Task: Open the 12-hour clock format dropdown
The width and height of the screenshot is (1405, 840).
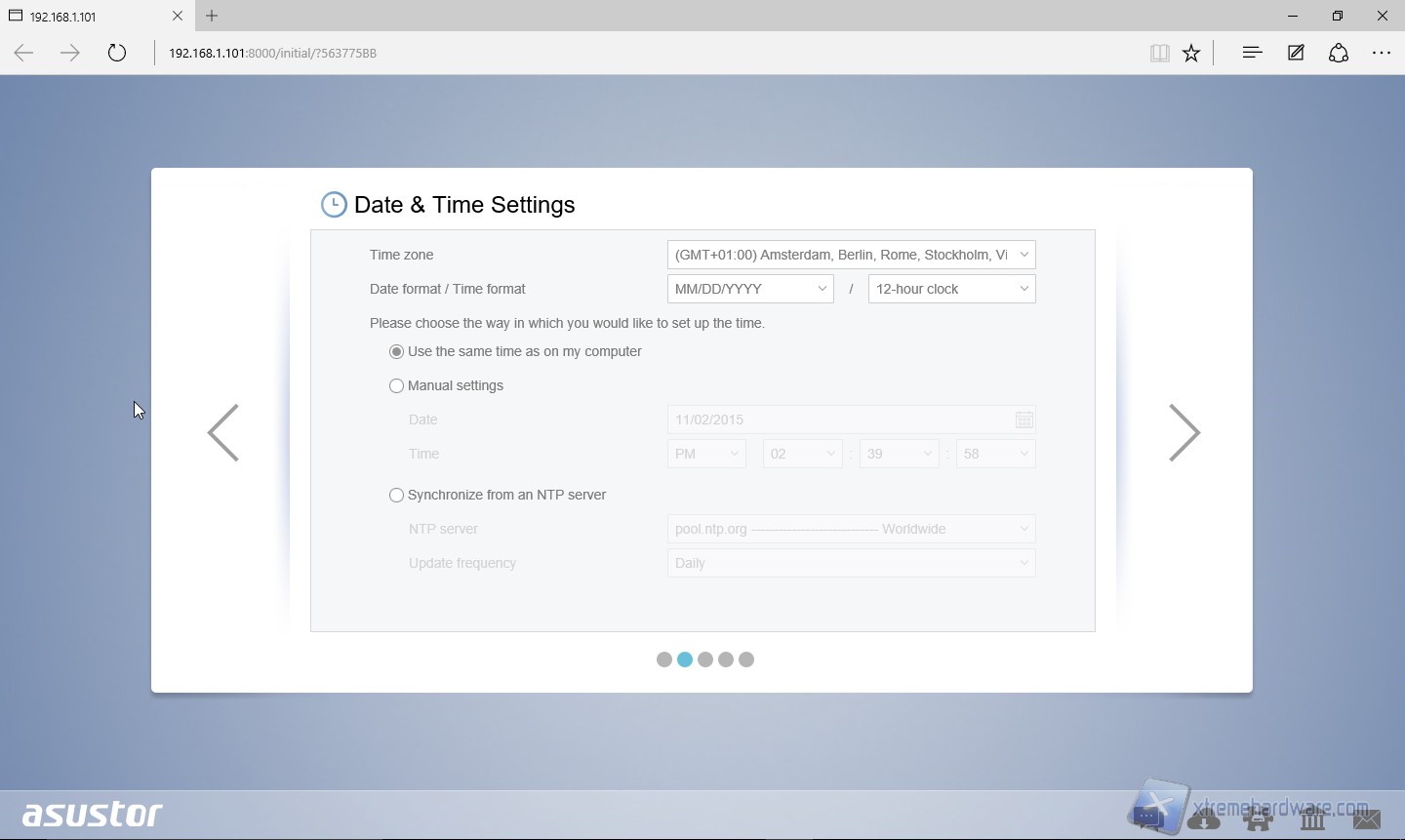Action: point(951,289)
